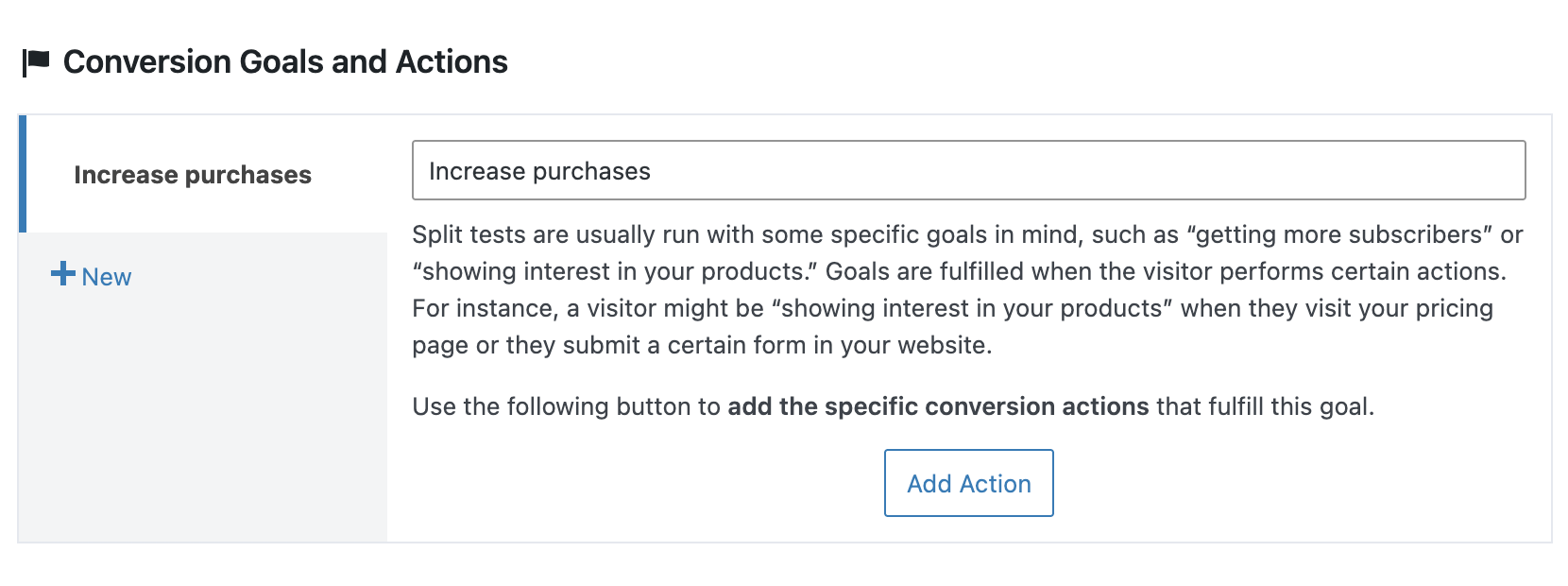Click the Conversion Goals and Actions heading
This screenshot has height=586, width=1568.
[x=285, y=61]
